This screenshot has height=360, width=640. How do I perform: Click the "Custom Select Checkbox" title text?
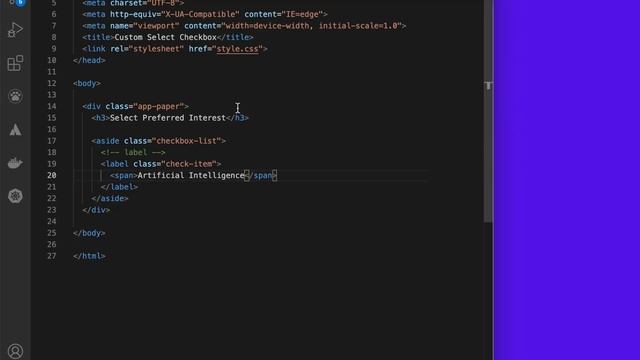[x=165, y=37]
